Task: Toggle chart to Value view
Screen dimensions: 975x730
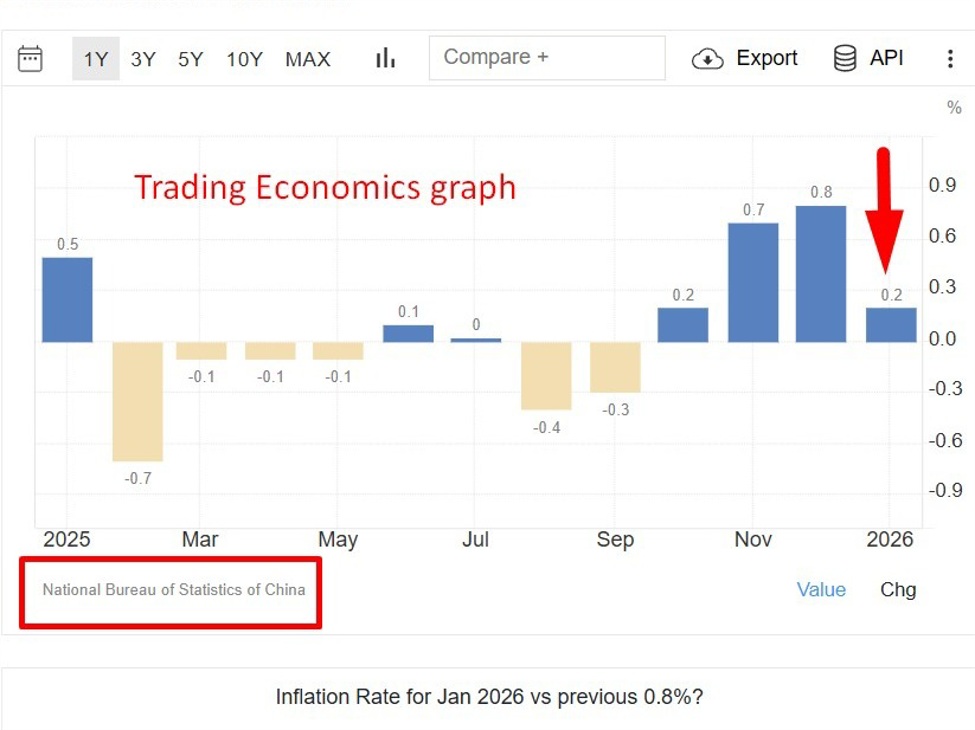Action: pos(821,590)
